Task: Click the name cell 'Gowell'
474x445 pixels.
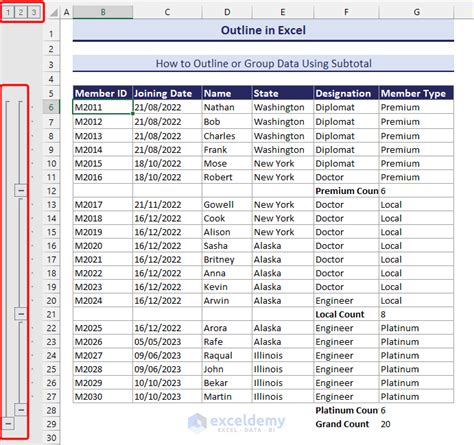Action: (x=227, y=205)
